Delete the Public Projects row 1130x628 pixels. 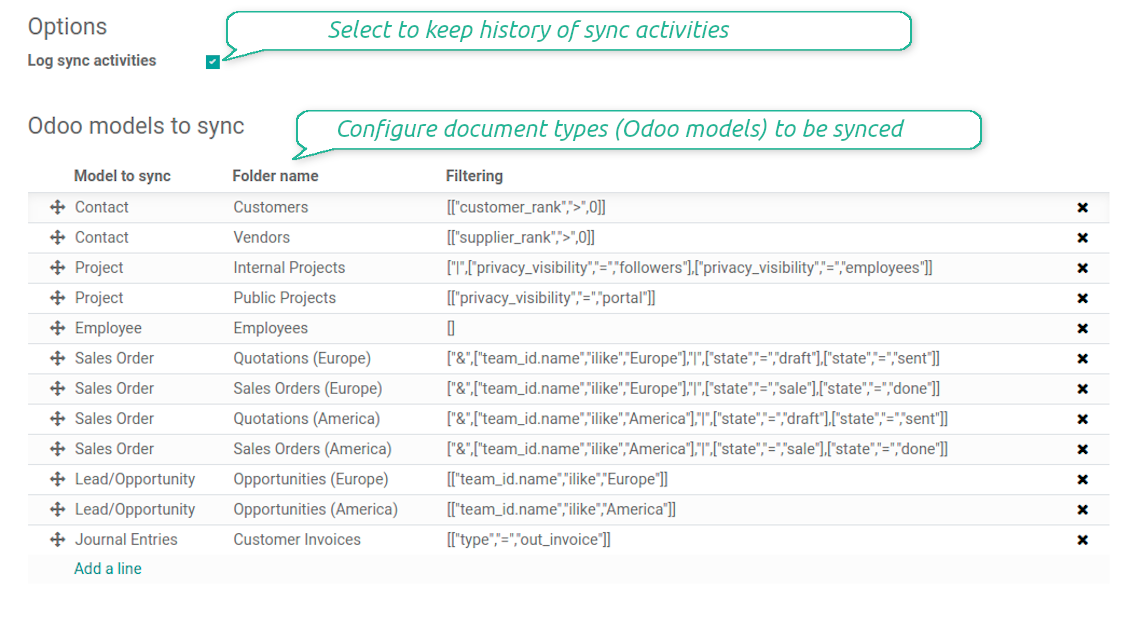[x=1083, y=297]
